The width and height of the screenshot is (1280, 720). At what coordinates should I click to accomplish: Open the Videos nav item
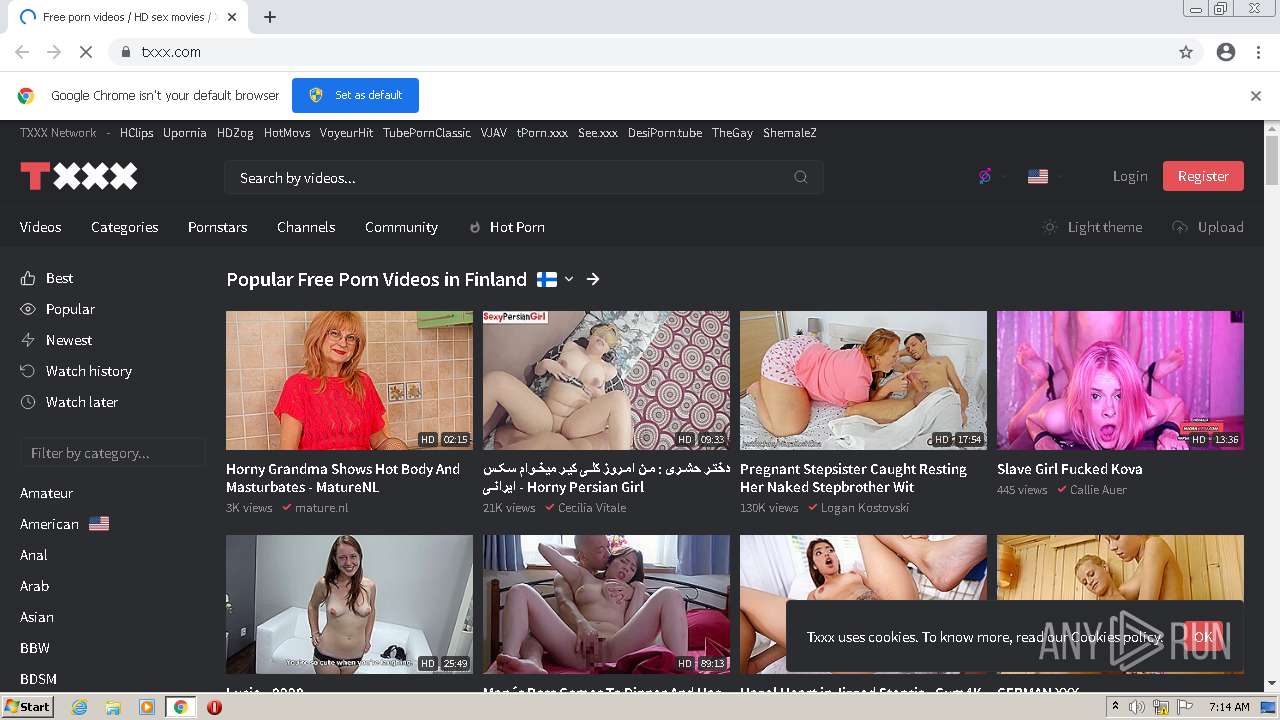41,227
